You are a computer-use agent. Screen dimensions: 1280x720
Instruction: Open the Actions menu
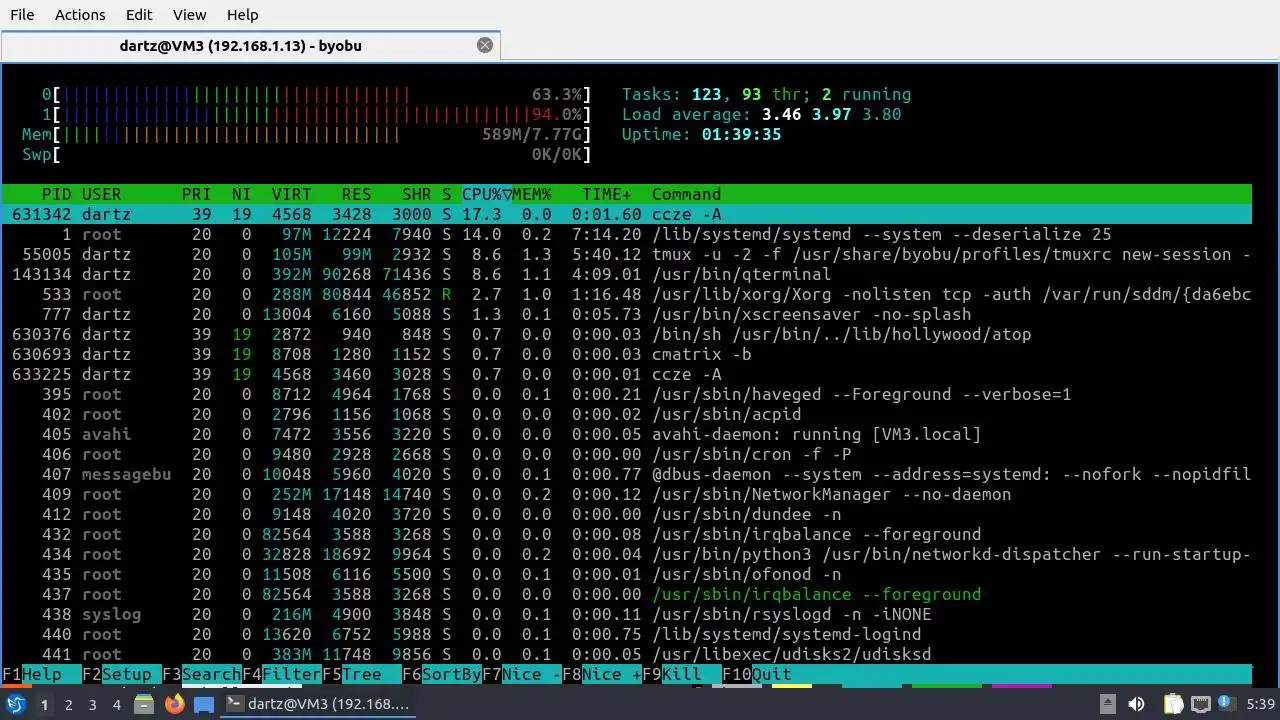[x=80, y=15]
